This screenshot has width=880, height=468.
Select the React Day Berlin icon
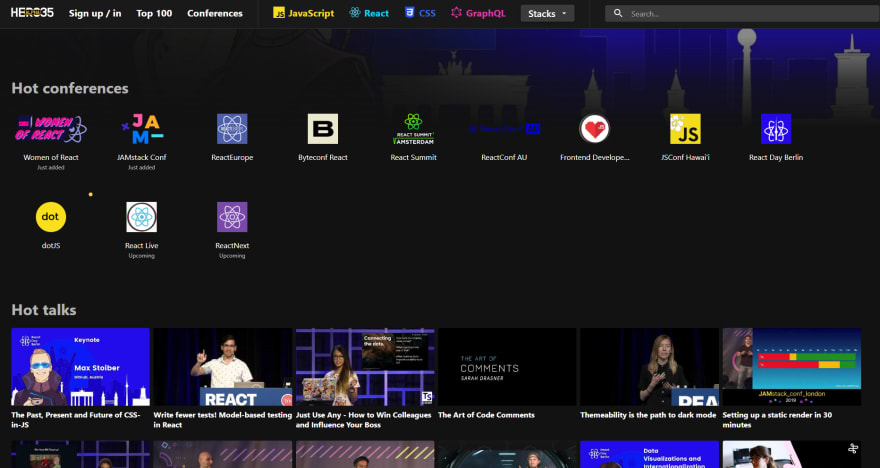coord(776,129)
